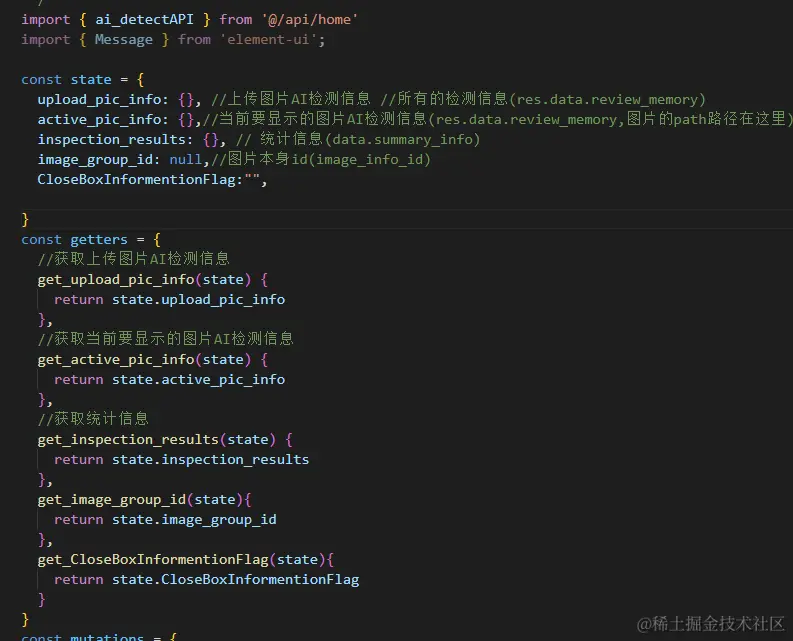
Task: Click the comment '//图片本身id(image_info_id)'
Action: pos(321,159)
